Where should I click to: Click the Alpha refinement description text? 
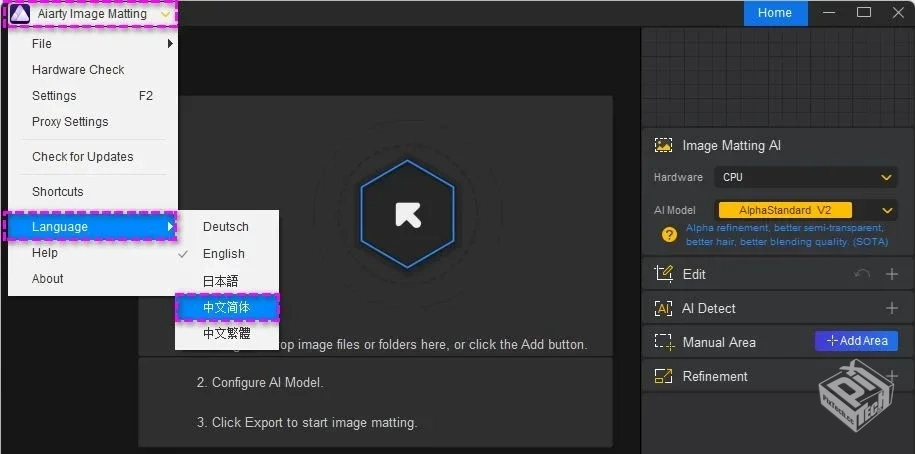tap(787, 235)
